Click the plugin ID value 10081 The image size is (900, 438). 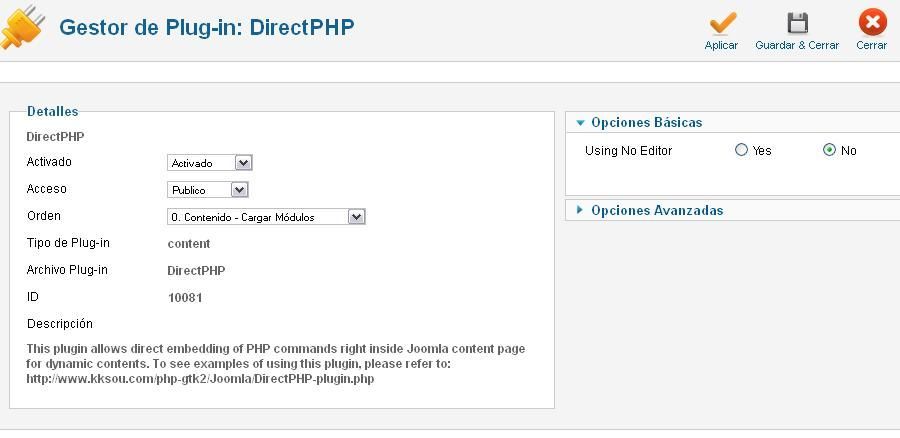[185, 298]
